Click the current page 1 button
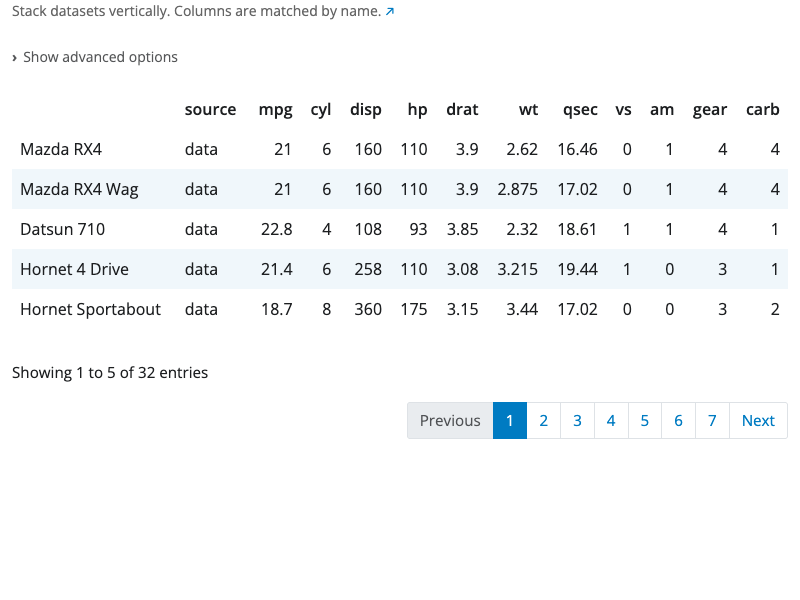 [510, 420]
